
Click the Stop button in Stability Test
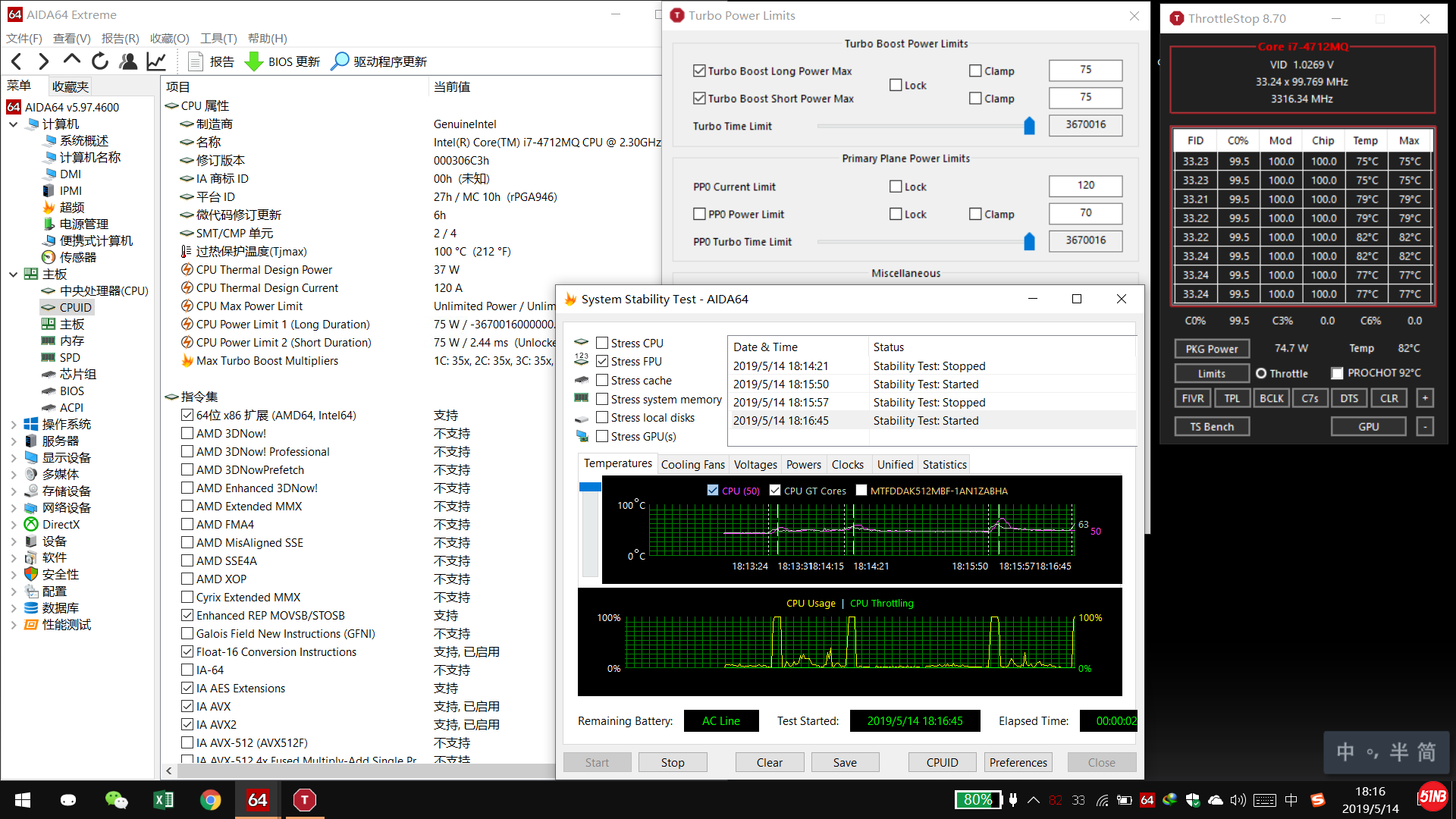673,762
